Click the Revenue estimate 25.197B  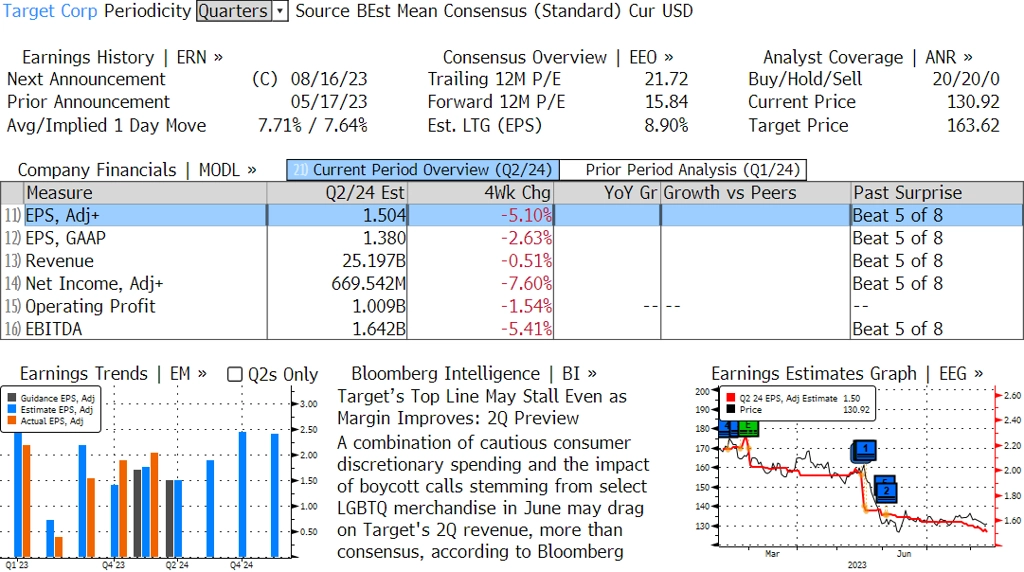[x=374, y=261]
